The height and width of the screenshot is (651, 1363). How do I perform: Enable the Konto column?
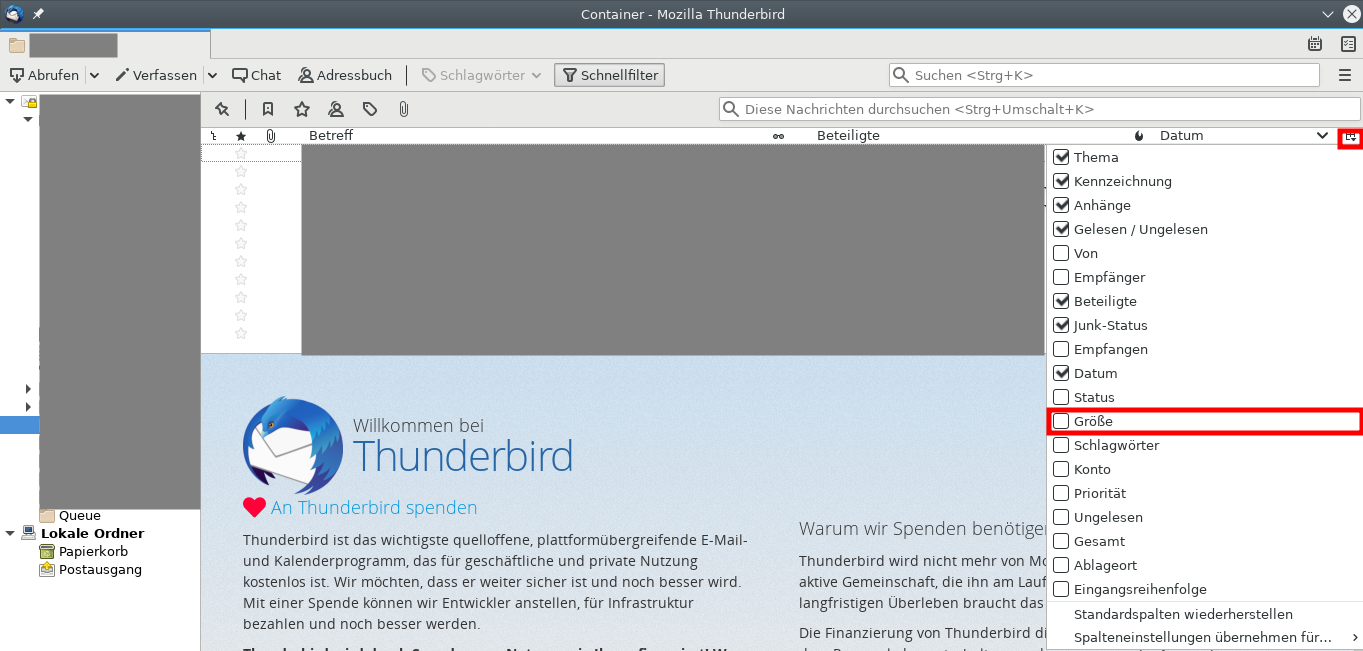click(1204, 469)
